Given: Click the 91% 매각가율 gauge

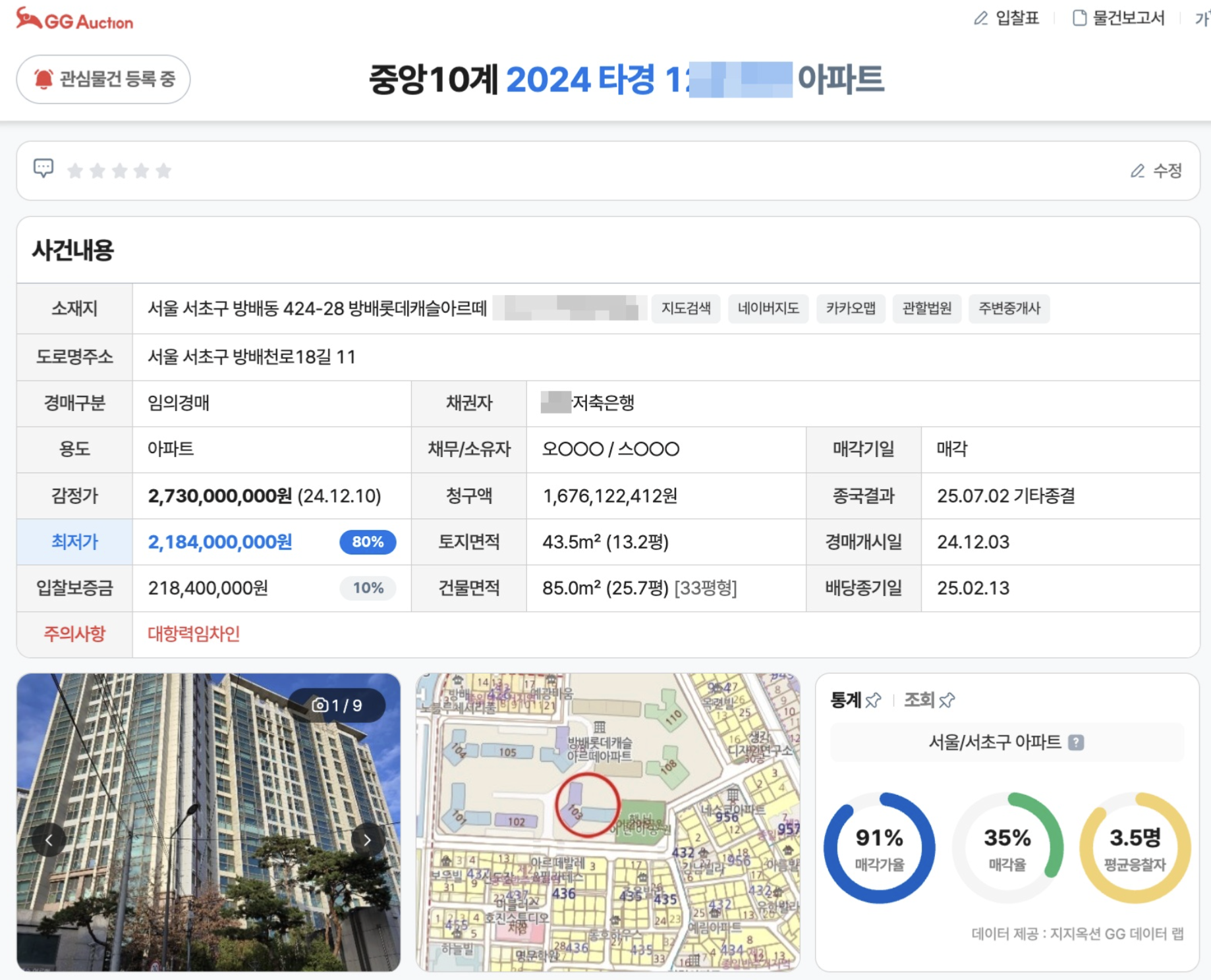Looking at the screenshot, I should [x=879, y=848].
